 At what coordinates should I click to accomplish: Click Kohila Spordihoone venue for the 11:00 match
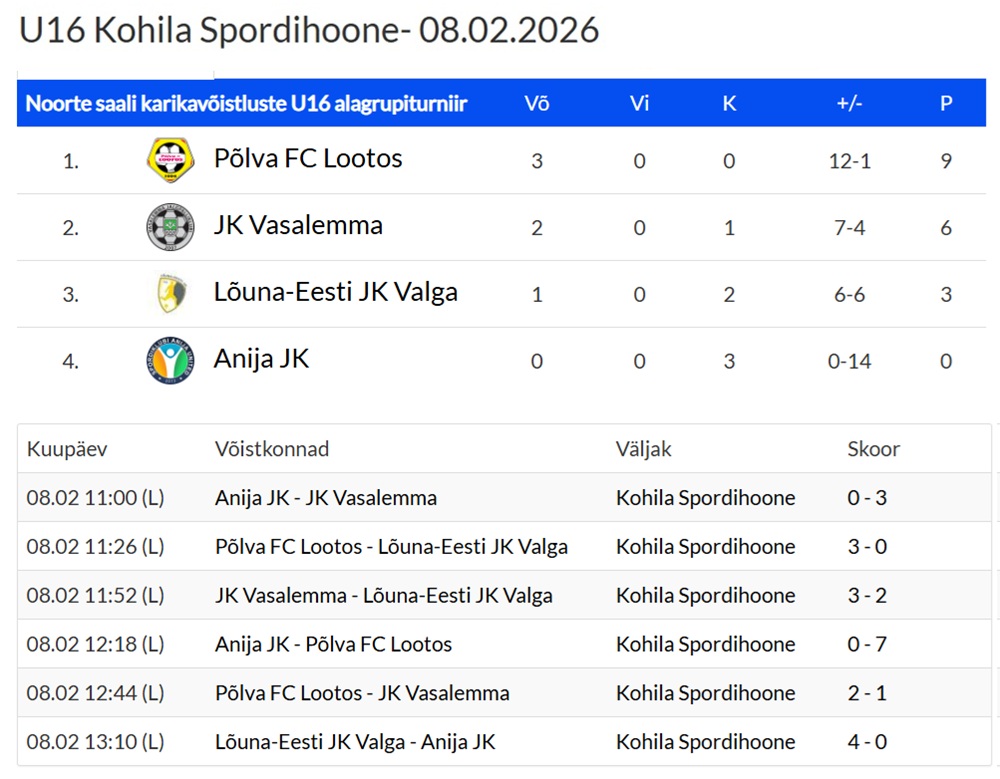tap(705, 498)
